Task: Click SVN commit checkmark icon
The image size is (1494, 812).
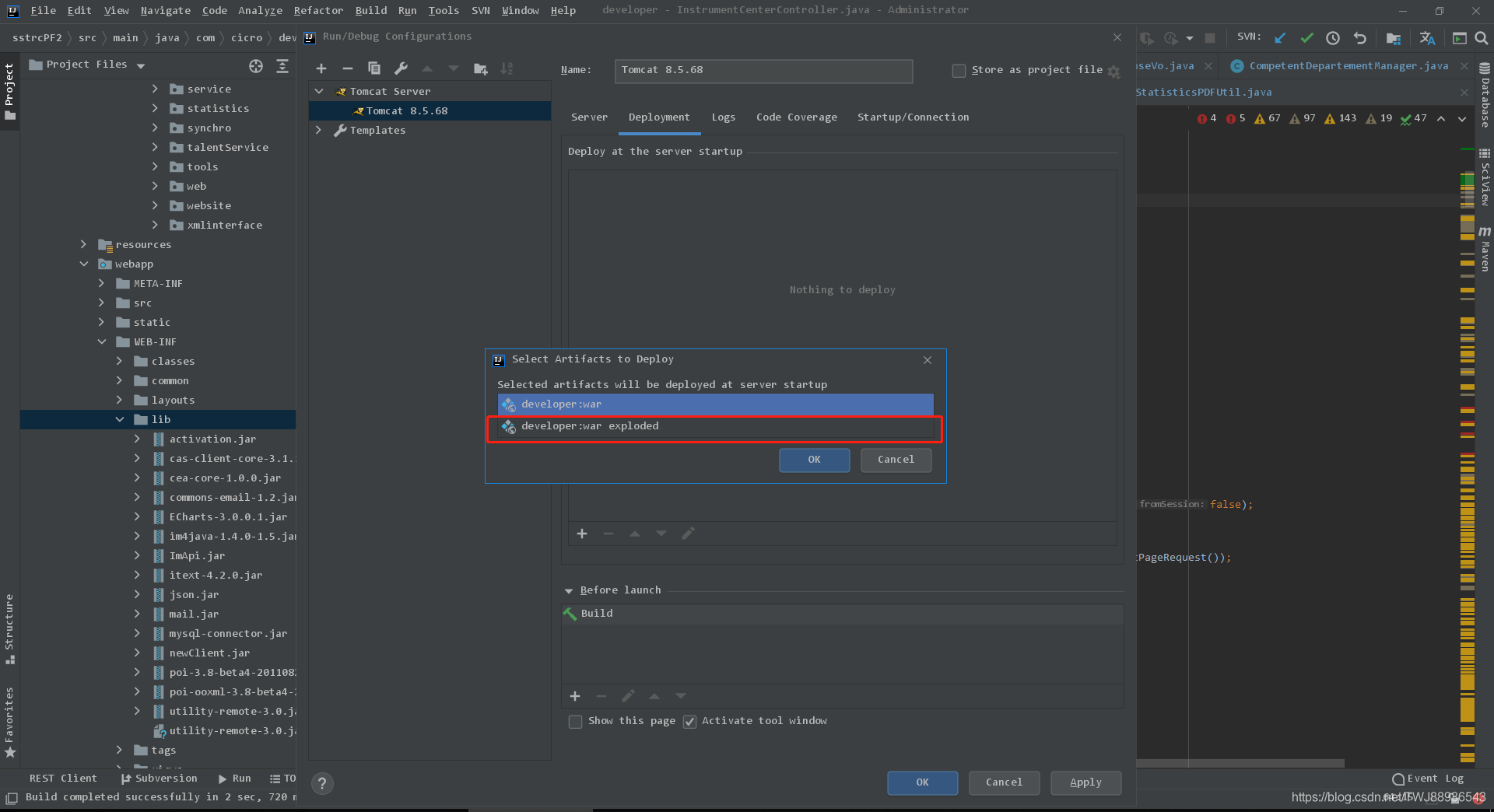Action: pos(1306,37)
